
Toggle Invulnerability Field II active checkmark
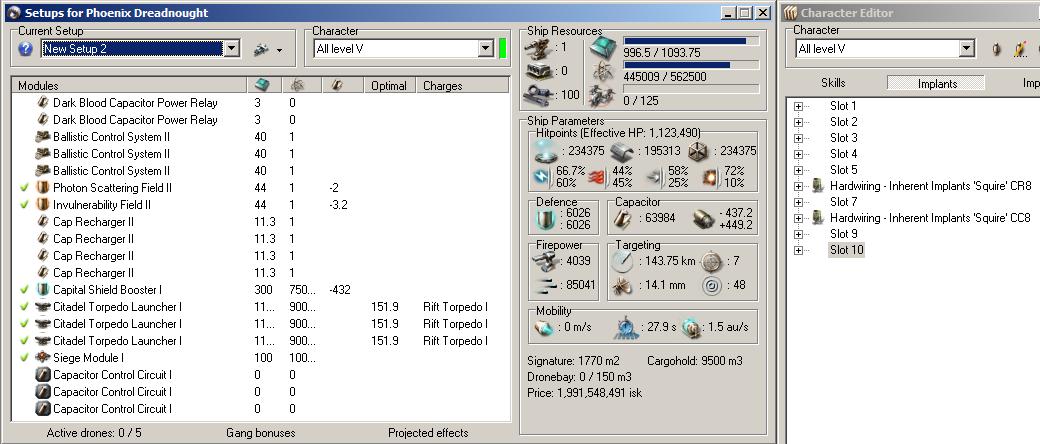point(25,205)
